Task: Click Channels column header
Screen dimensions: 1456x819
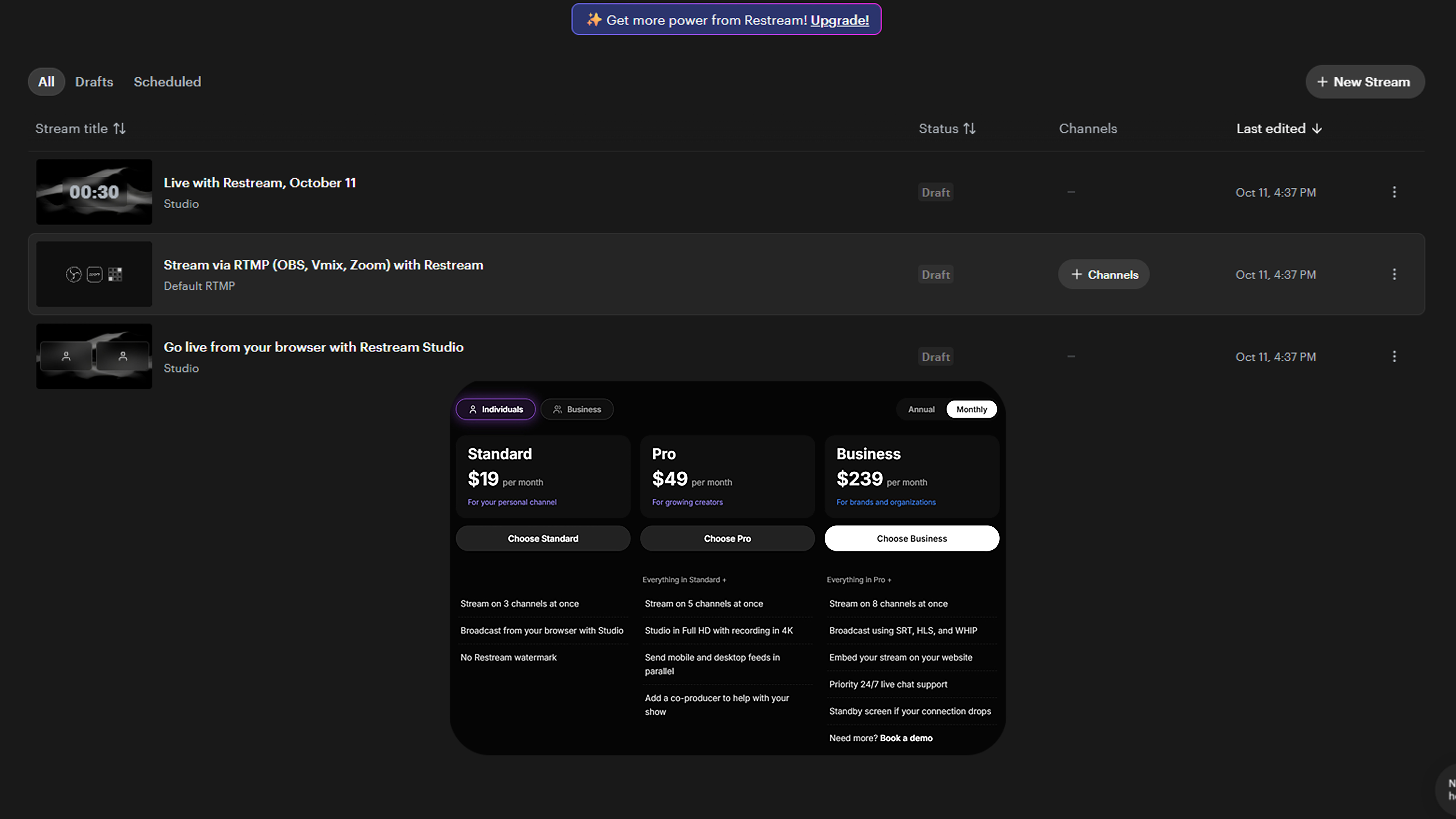Action: click(x=1088, y=129)
